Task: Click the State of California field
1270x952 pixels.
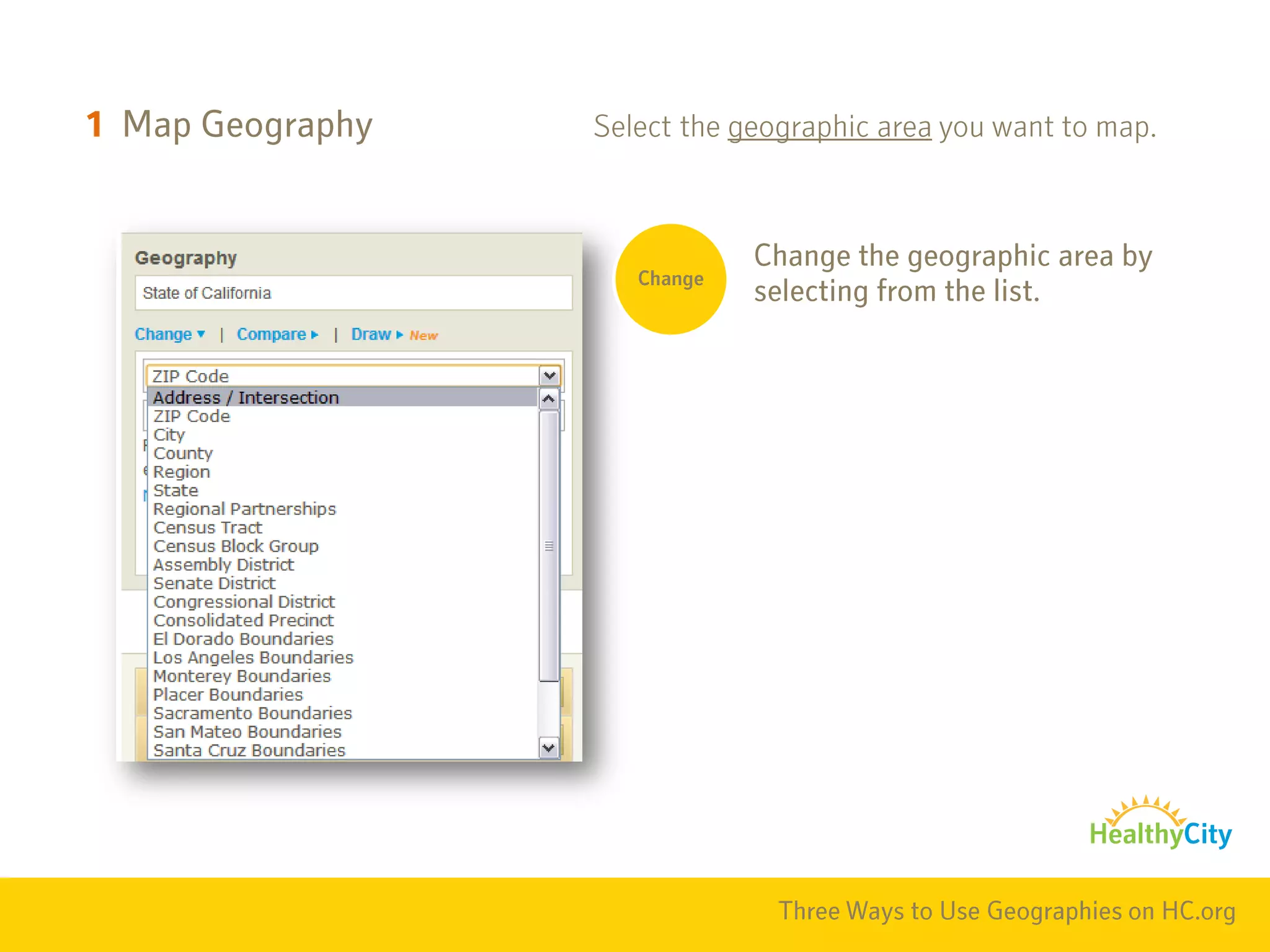Action: pos(353,293)
